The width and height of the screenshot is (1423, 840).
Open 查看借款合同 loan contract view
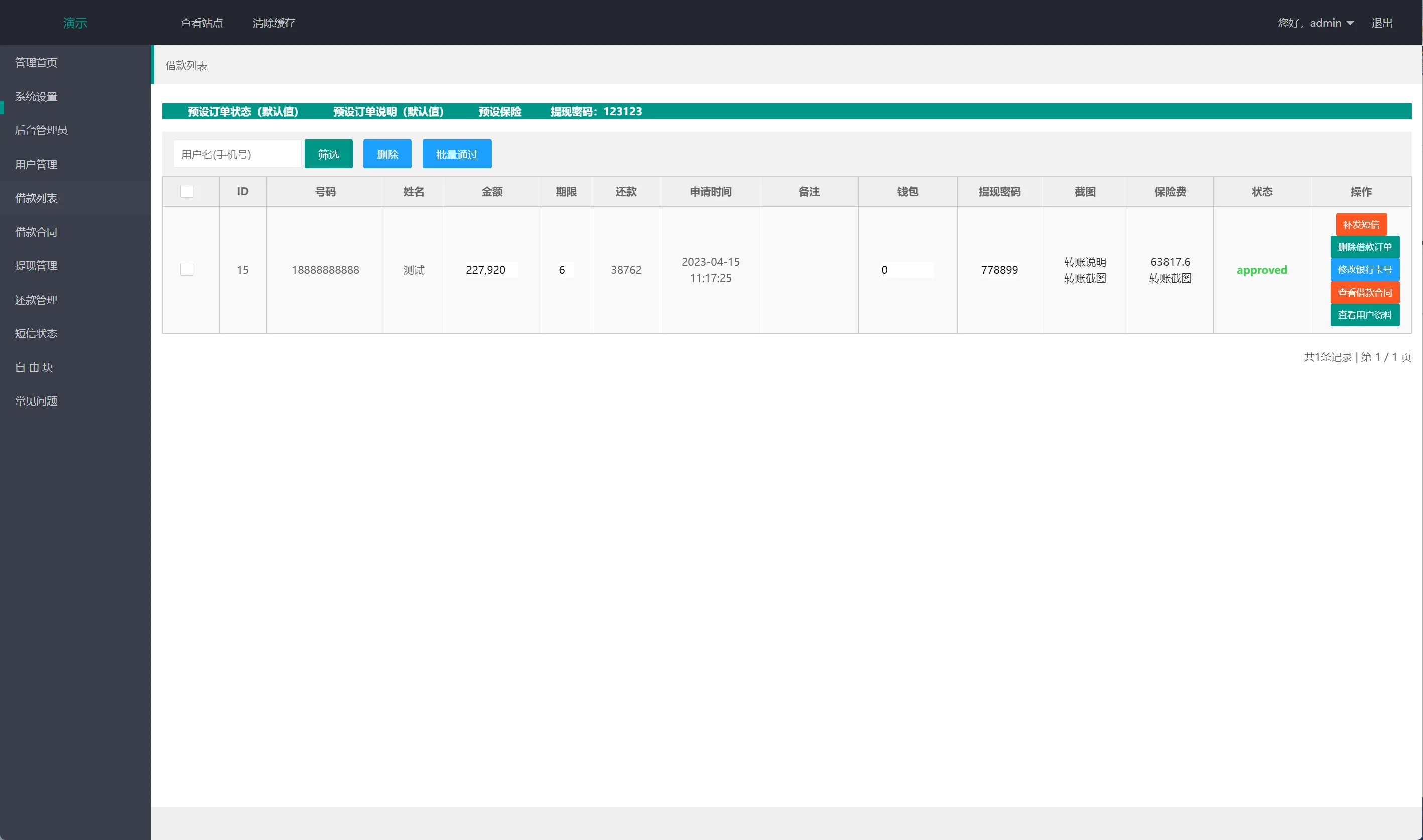pos(1364,293)
